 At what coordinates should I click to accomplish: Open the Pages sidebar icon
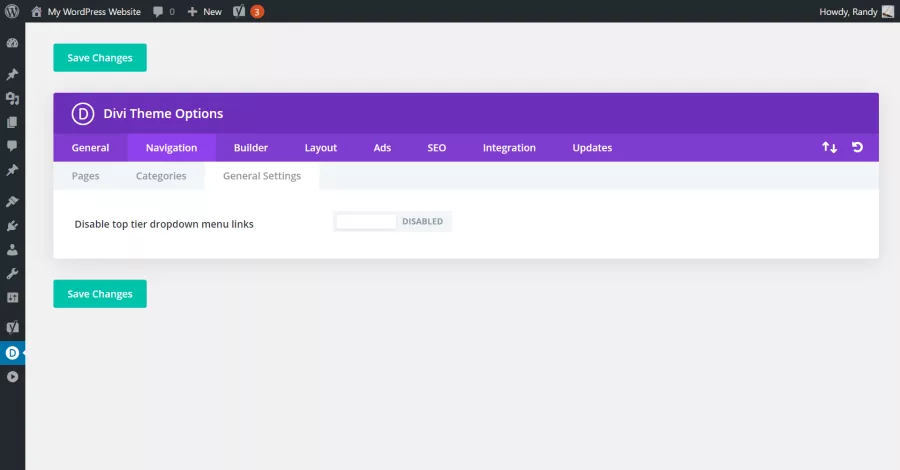click(x=12, y=122)
